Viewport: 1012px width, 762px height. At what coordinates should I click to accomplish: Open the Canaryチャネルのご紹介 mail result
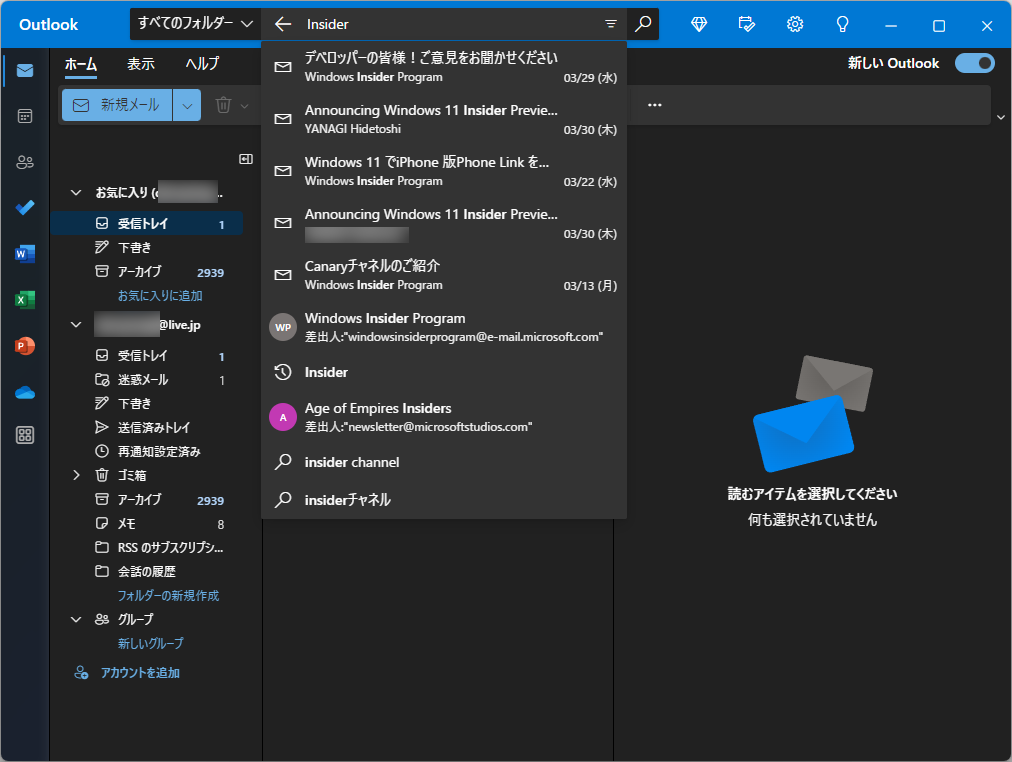[x=444, y=275]
